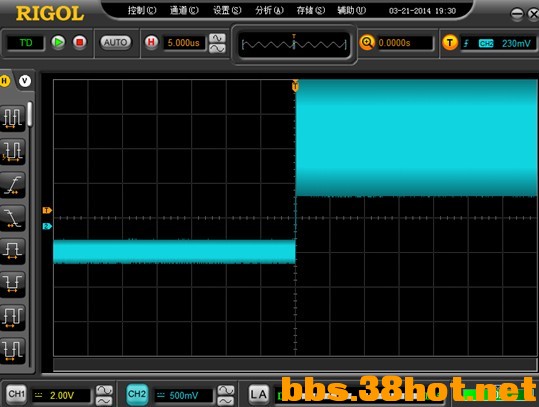
Task: Open the 分析(A) analysis menu
Action: click(269, 11)
